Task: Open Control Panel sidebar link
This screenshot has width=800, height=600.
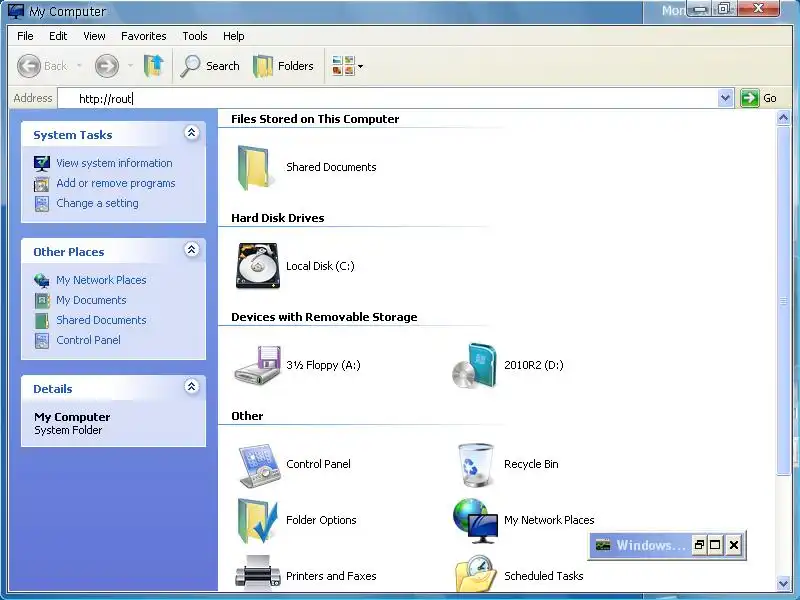Action: coord(88,340)
